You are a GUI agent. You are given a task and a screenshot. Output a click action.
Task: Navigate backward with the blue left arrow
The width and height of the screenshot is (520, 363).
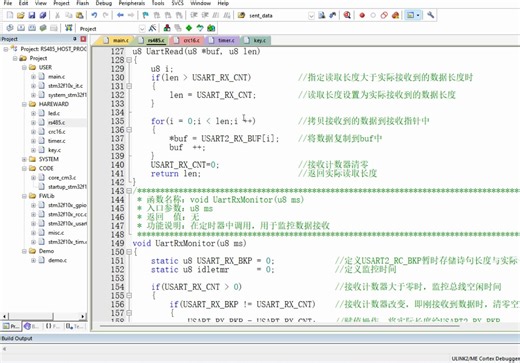point(120,15)
